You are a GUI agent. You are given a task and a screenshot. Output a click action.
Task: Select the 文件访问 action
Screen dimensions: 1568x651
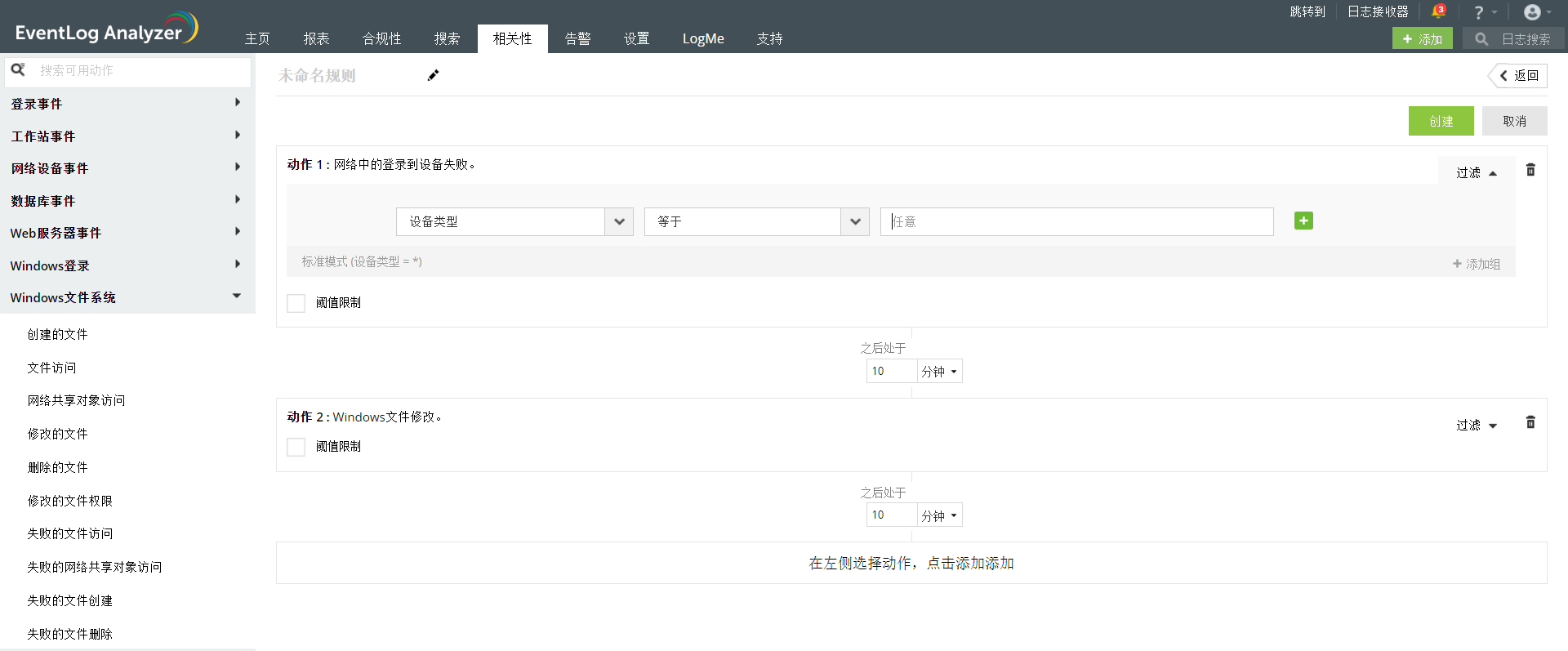[x=51, y=368]
